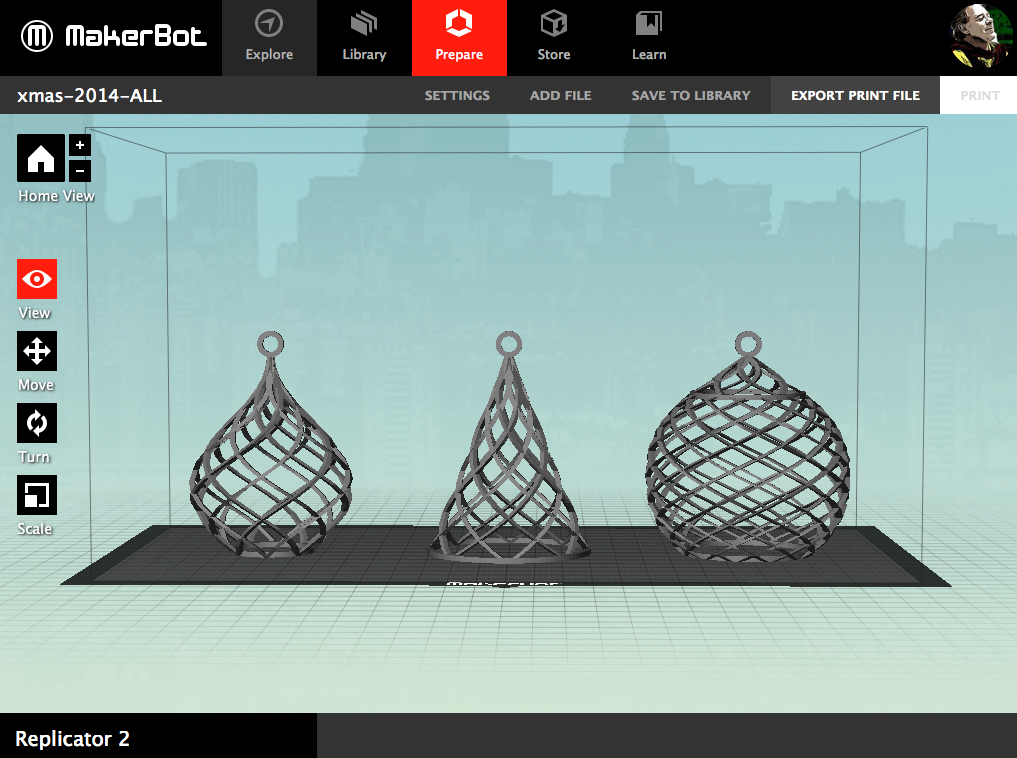Open the user profile avatar
This screenshot has height=758, width=1017.
[x=981, y=36]
